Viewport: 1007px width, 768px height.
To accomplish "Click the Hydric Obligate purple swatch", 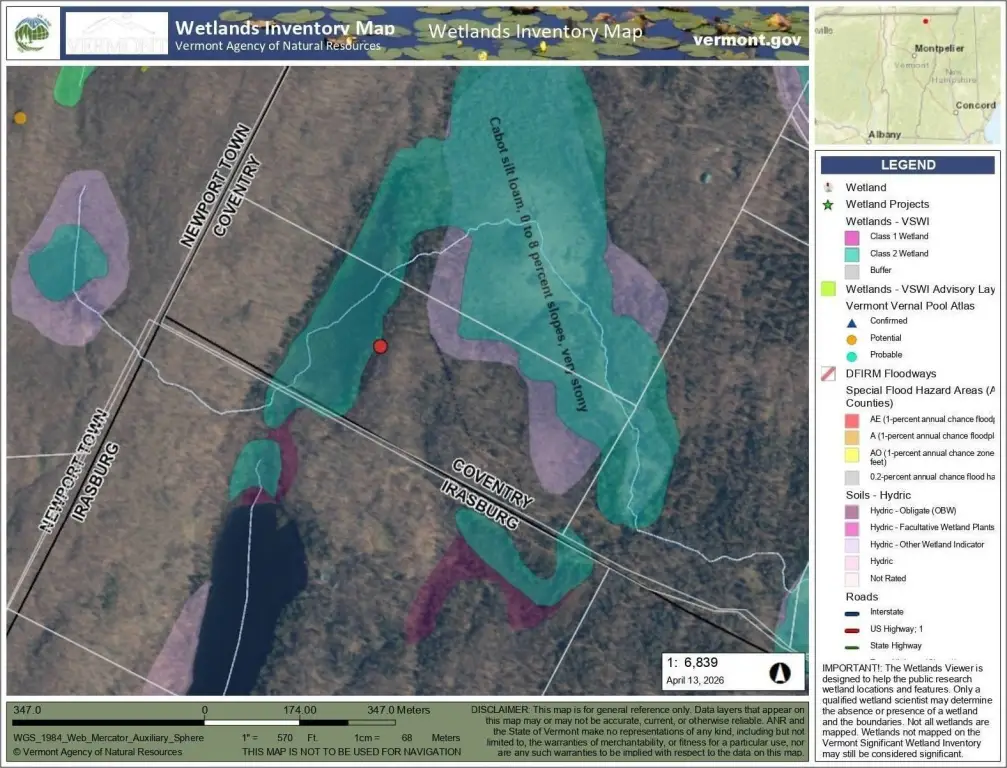I will pos(852,512).
